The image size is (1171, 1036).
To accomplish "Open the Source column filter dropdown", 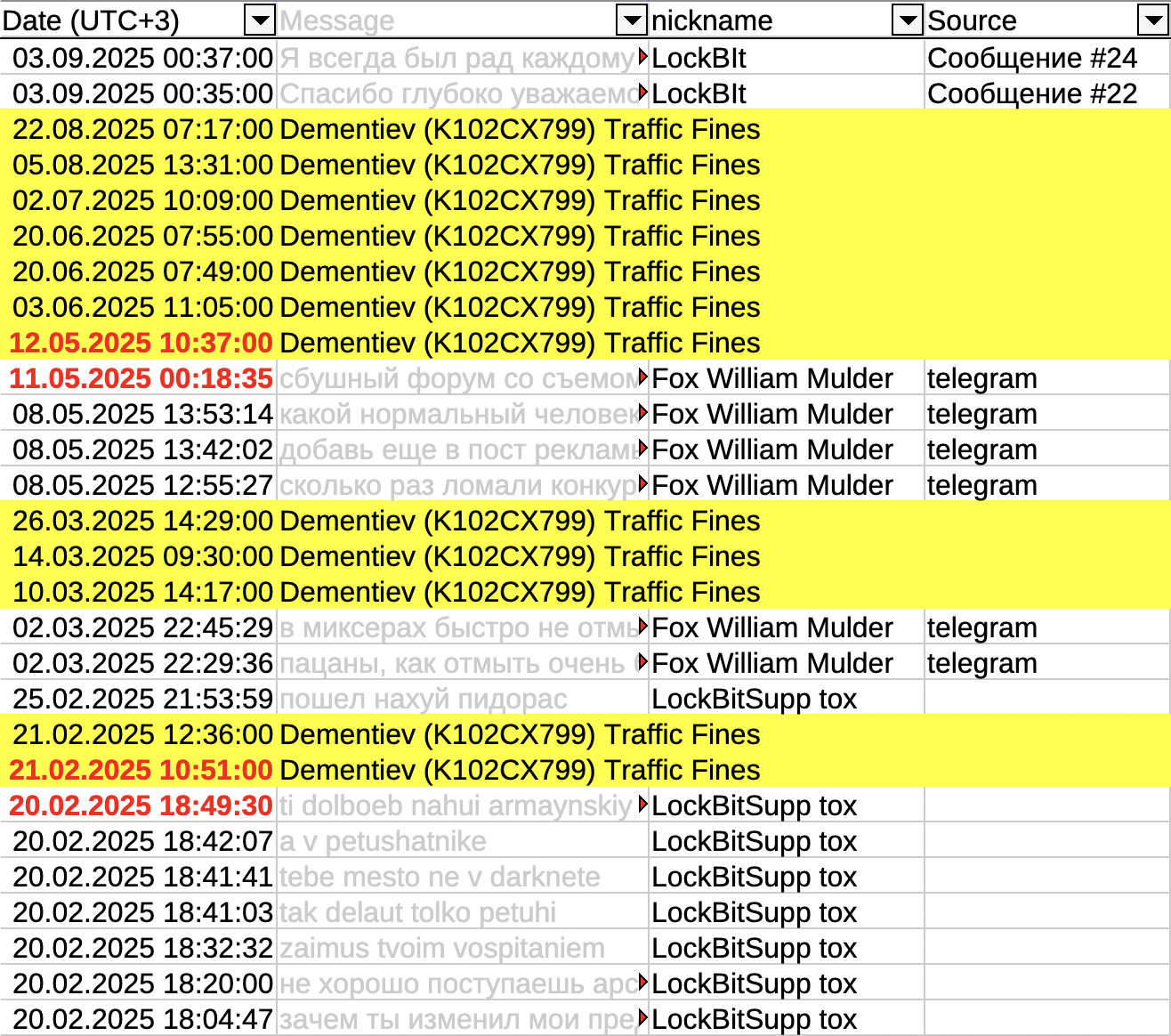I will click(x=1156, y=20).
